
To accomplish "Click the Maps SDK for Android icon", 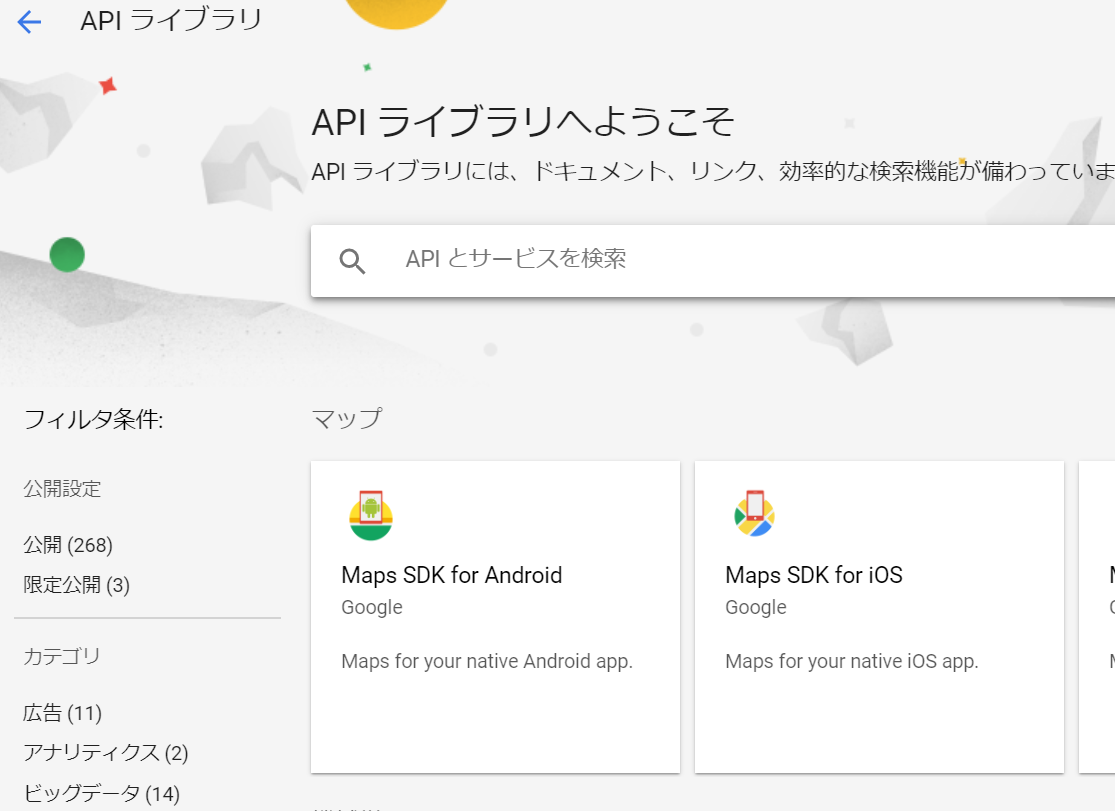I will pos(370,515).
